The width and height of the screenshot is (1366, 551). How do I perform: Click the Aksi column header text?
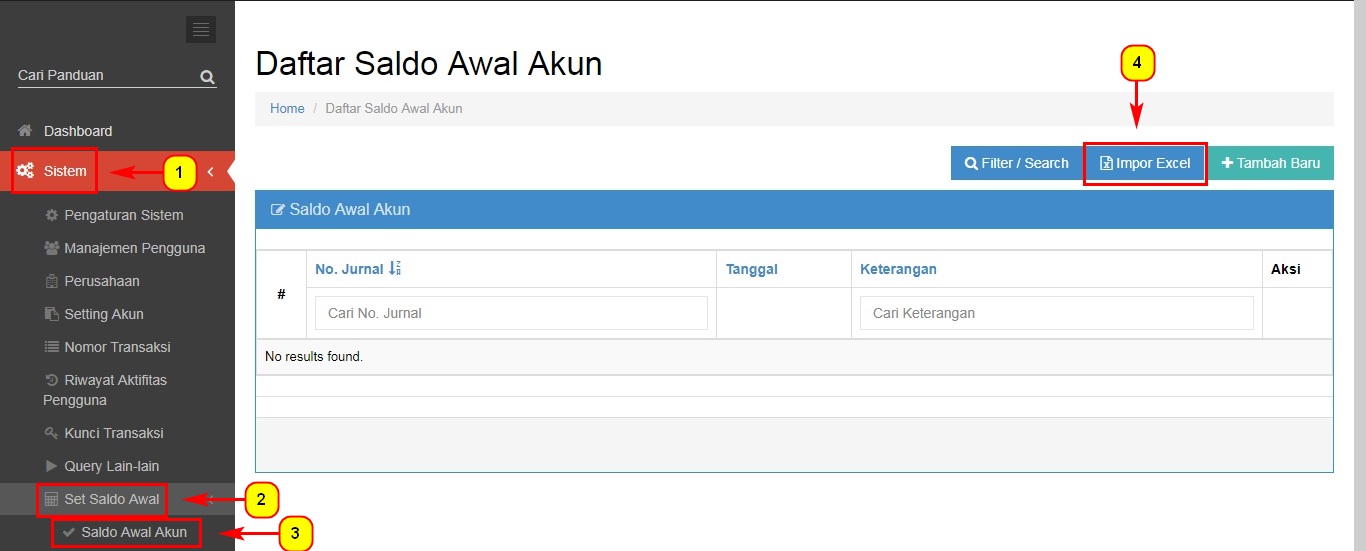[1285, 269]
